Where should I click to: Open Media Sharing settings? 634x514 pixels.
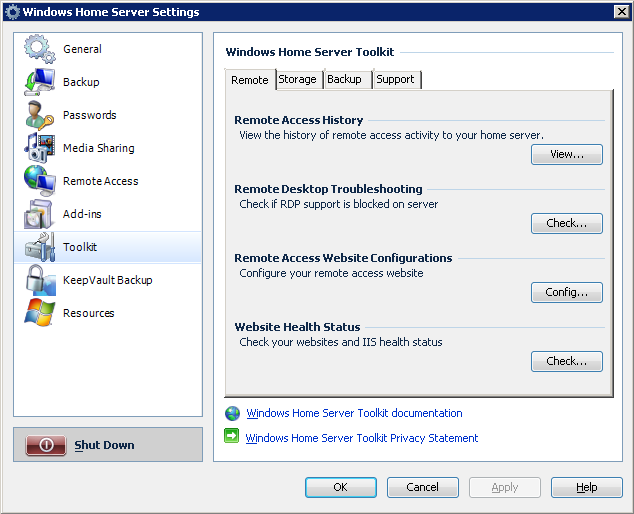coord(99,148)
